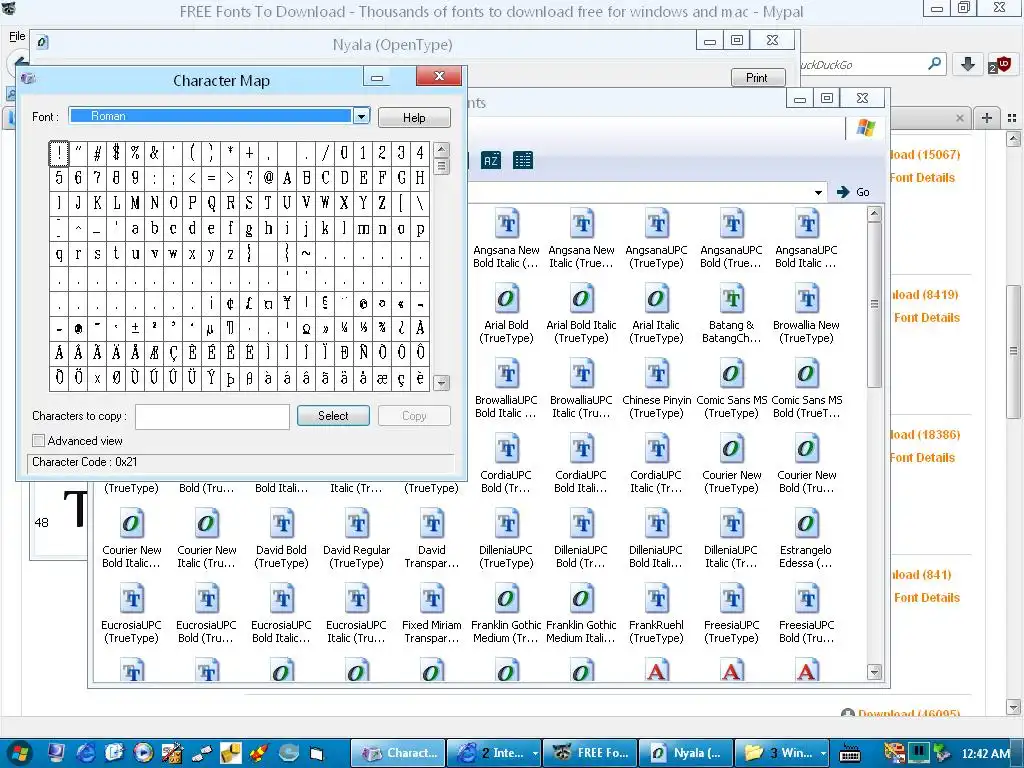Click the Windows Start button
Image resolution: width=1024 pixels, height=768 pixels.
click(20, 753)
